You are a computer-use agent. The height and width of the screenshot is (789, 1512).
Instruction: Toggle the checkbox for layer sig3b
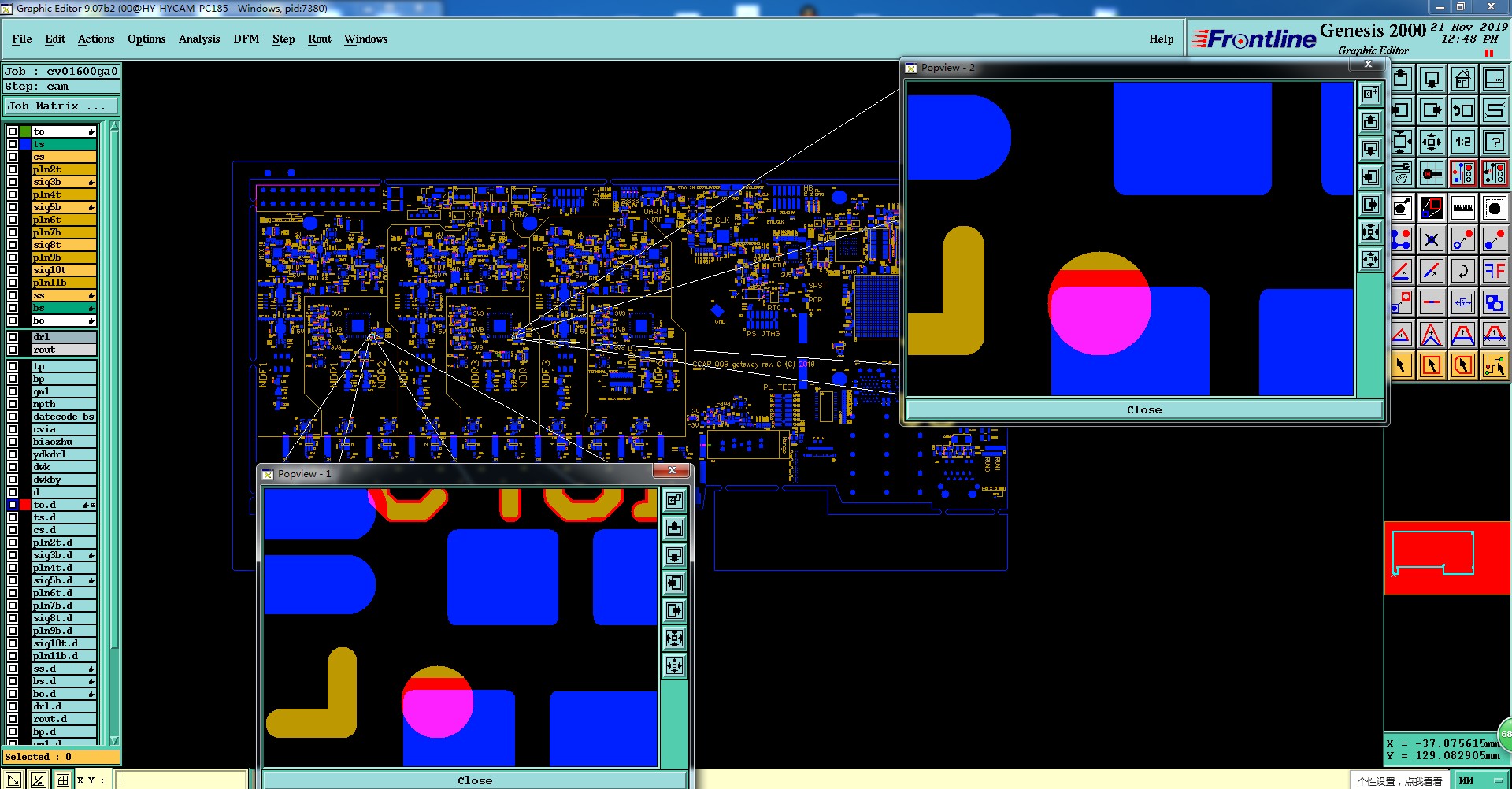point(13,182)
